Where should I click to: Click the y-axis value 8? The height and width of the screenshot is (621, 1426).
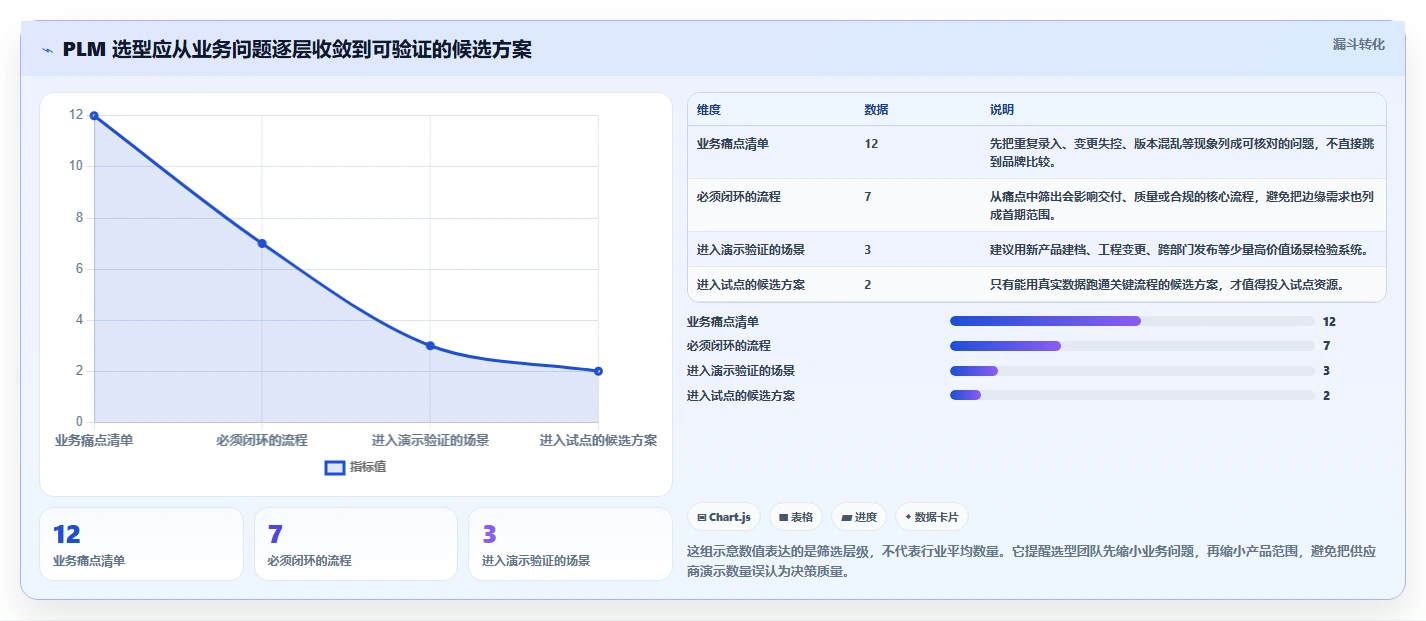[79, 218]
